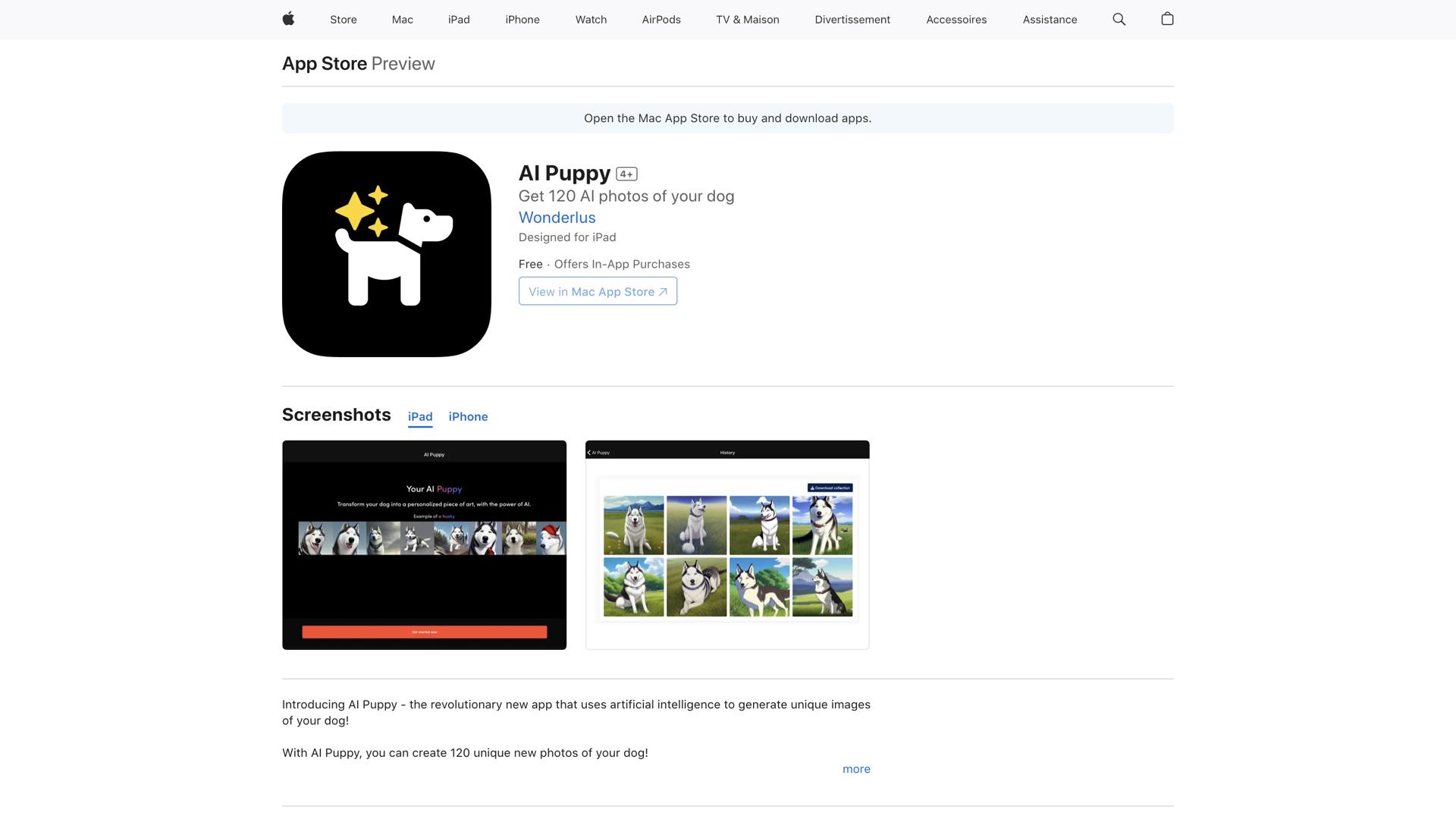The width and height of the screenshot is (1456, 819).
Task: Click the Apple logo in the navigation bar
Action: [288, 19]
